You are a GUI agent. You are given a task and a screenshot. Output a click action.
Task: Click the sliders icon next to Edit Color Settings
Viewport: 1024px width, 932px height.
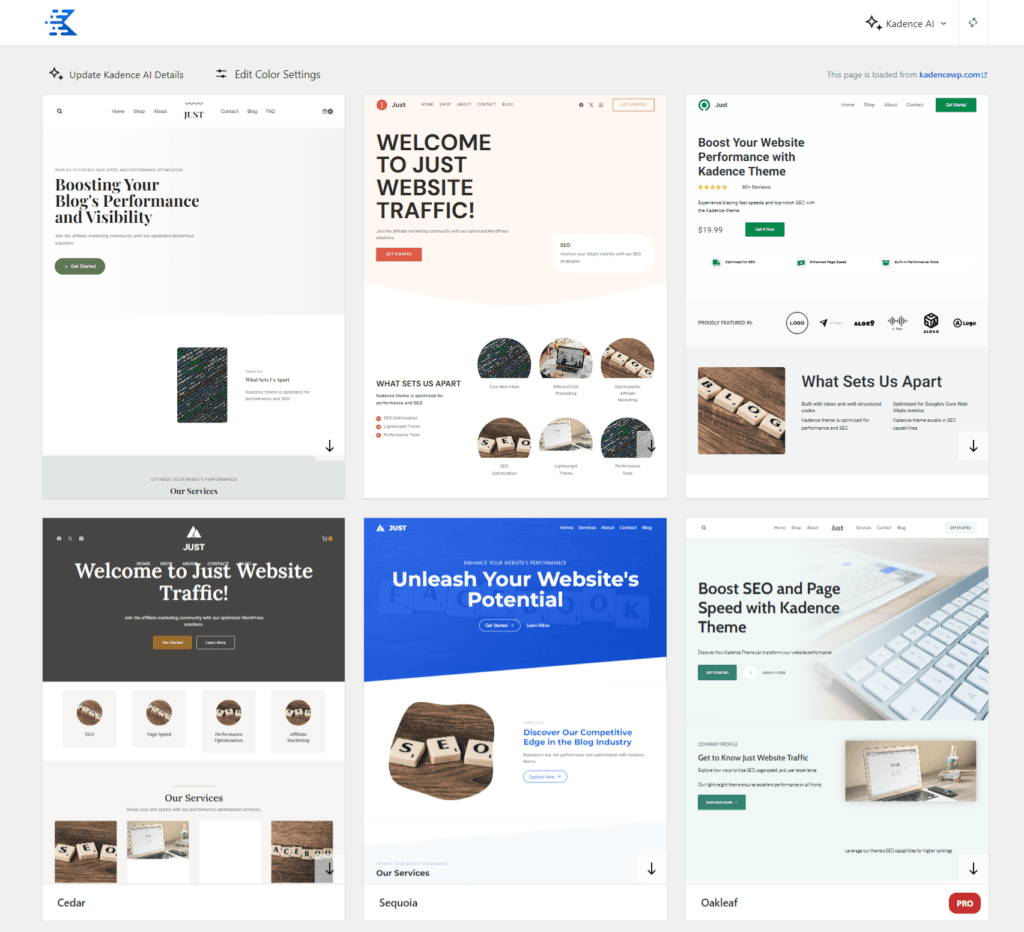[220, 73]
